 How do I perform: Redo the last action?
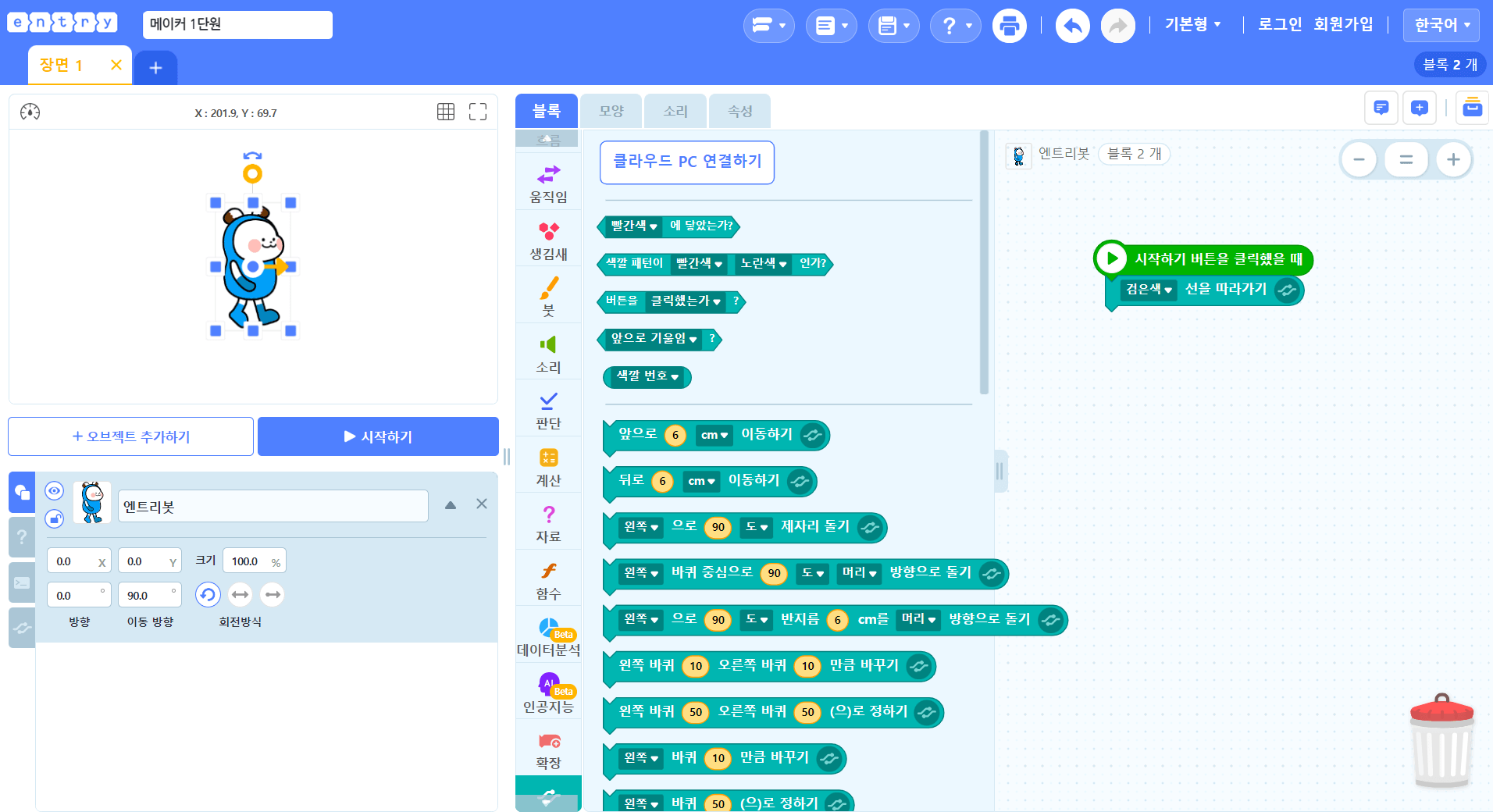pyautogui.click(x=1117, y=26)
